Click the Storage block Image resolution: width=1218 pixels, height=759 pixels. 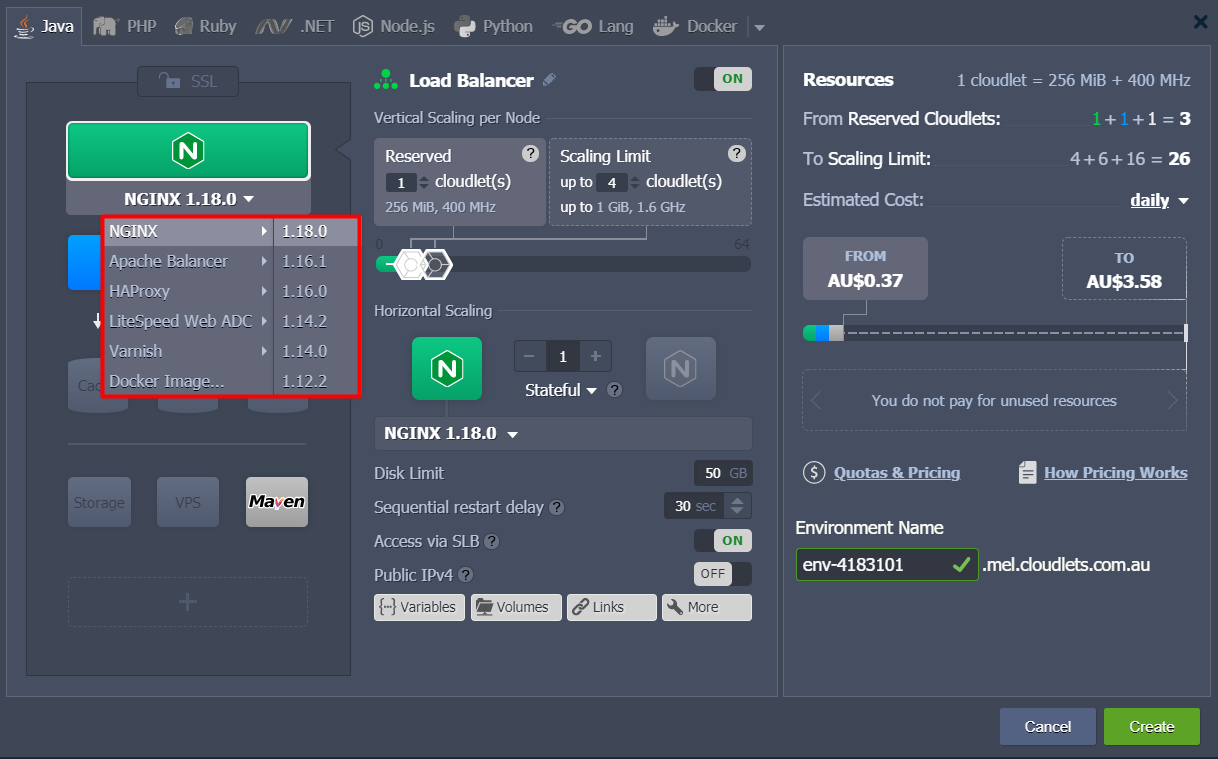tap(99, 502)
